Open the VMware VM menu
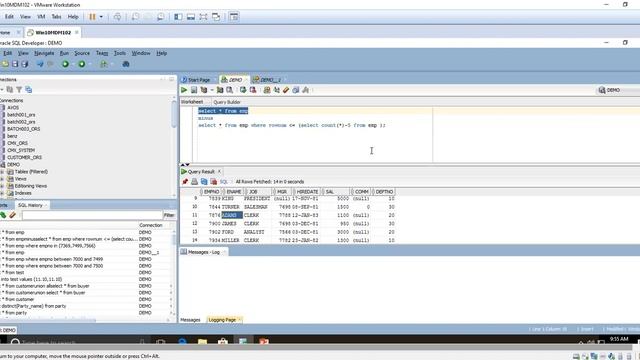This screenshot has width=640, height=360. tap(41, 17)
